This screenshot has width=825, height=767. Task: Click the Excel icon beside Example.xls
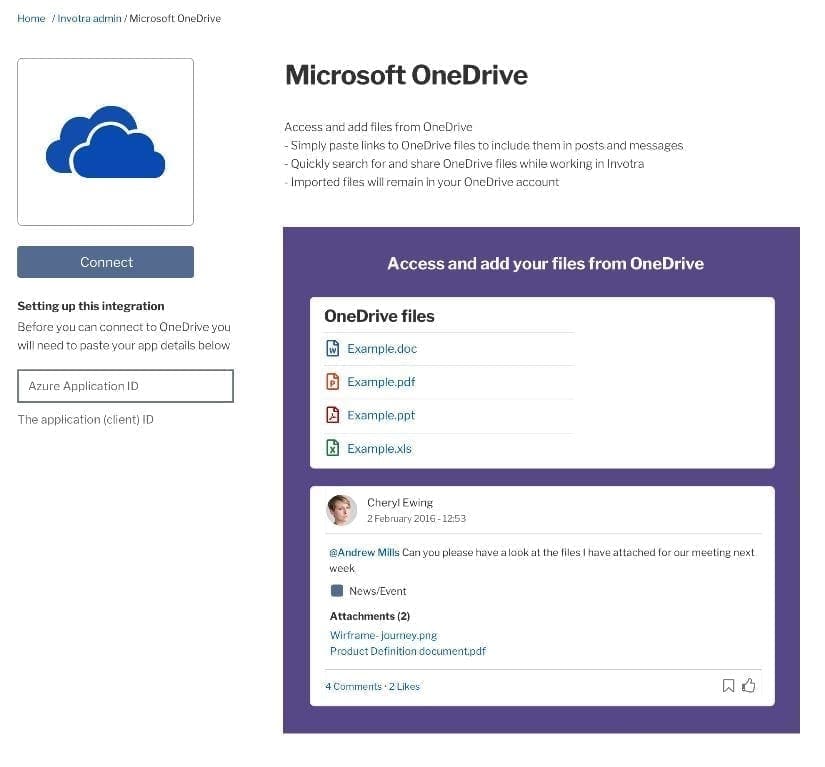[333, 448]
